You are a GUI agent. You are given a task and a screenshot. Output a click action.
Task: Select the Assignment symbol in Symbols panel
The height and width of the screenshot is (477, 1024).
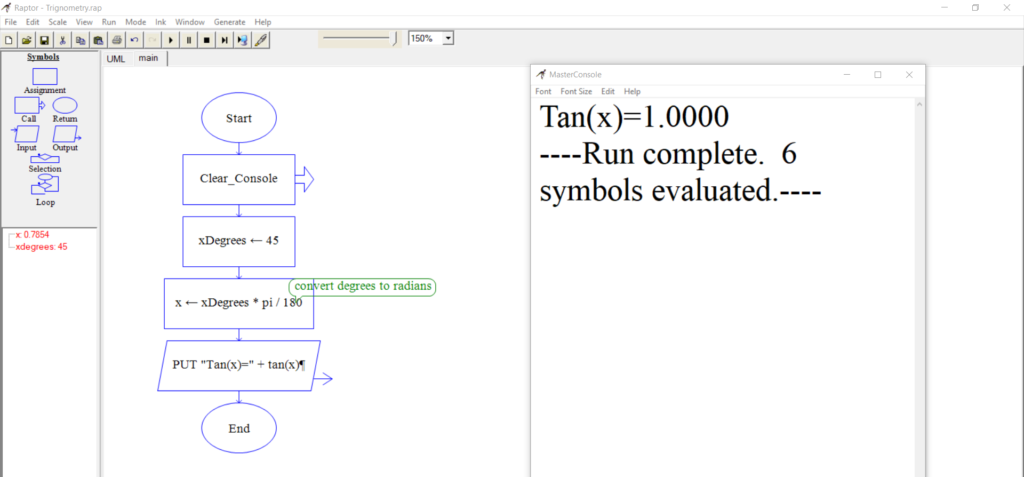coord(45,77)
